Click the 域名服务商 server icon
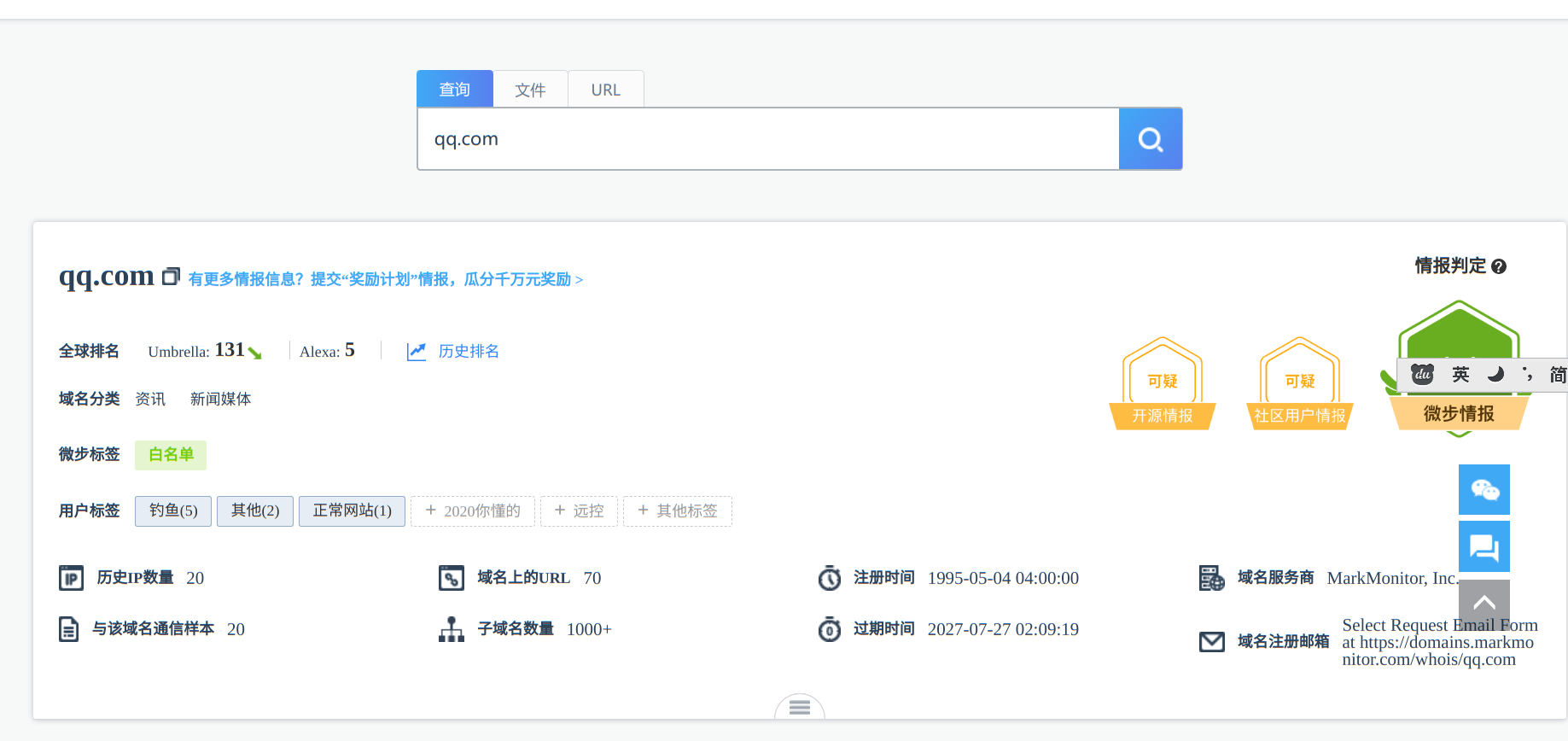This screenshot has width=1568, height=741. coord(1212,578)
